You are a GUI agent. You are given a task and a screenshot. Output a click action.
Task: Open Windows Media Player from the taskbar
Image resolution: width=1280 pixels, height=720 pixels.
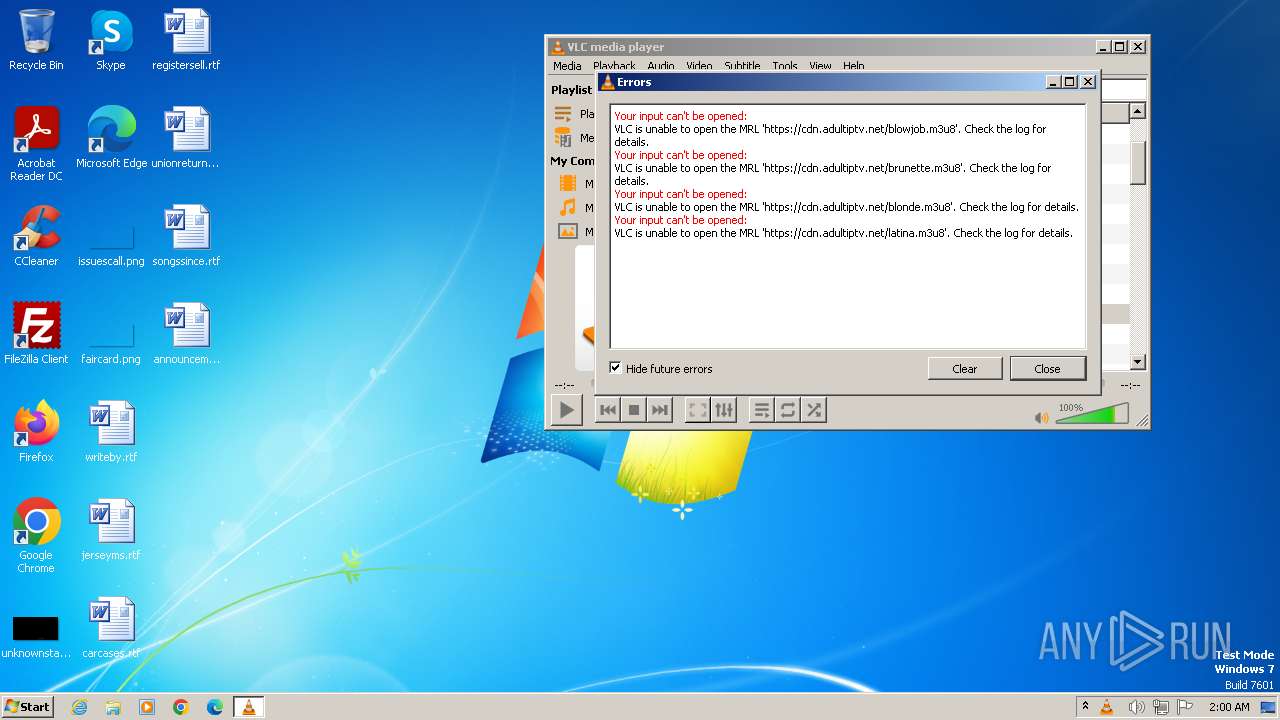point(147,707)
